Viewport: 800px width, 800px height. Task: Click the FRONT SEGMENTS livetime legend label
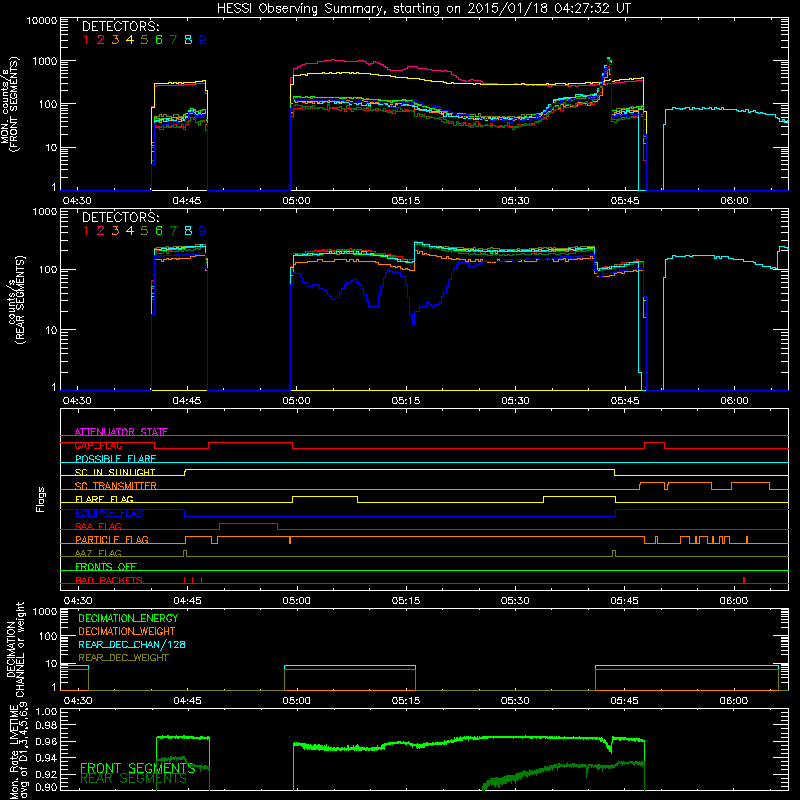click(138, 768)
